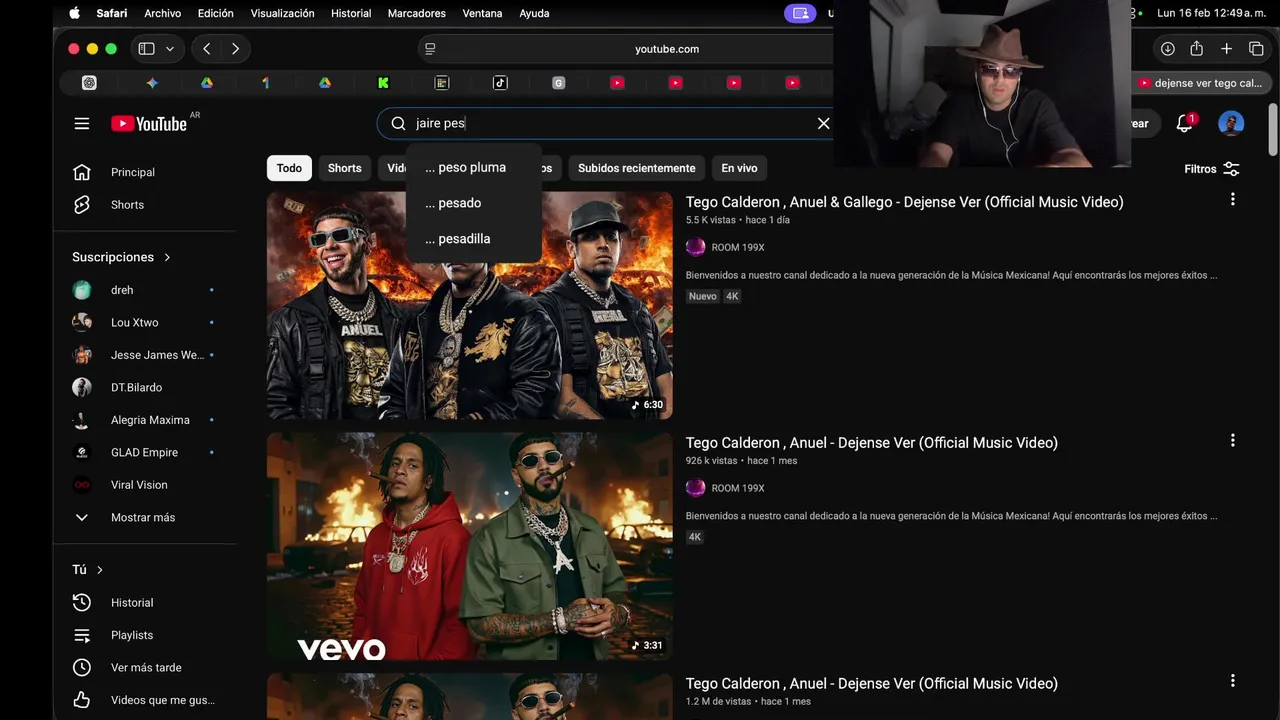Switch to the ChatGPT pinned tab
The image size is (1280, 720).
(x=89, y=83)
